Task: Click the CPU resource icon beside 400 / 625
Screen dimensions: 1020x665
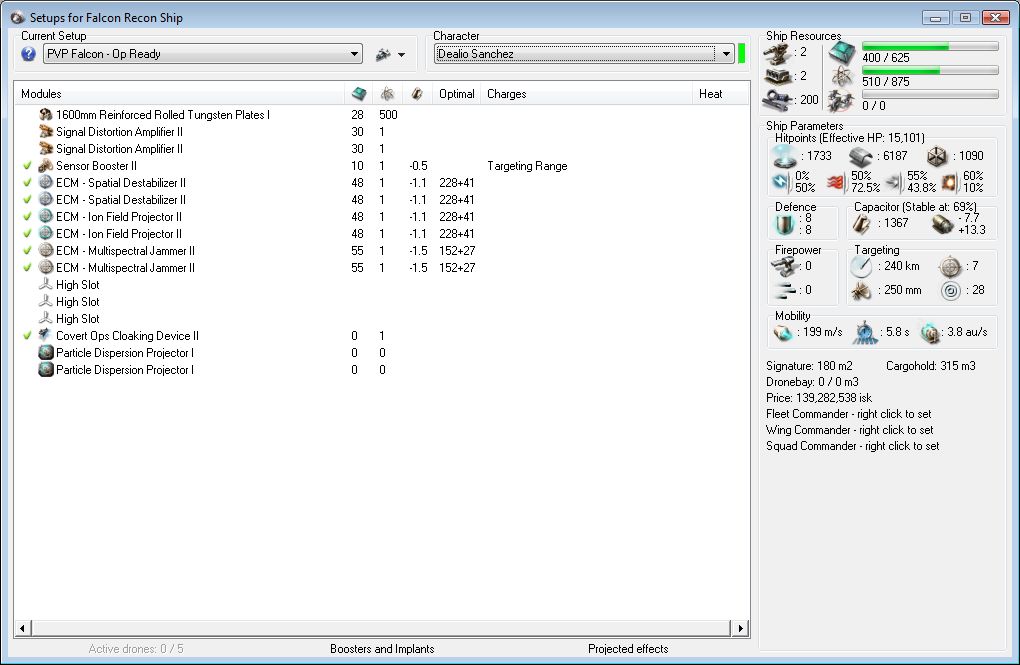Action: tap(842, 53)
